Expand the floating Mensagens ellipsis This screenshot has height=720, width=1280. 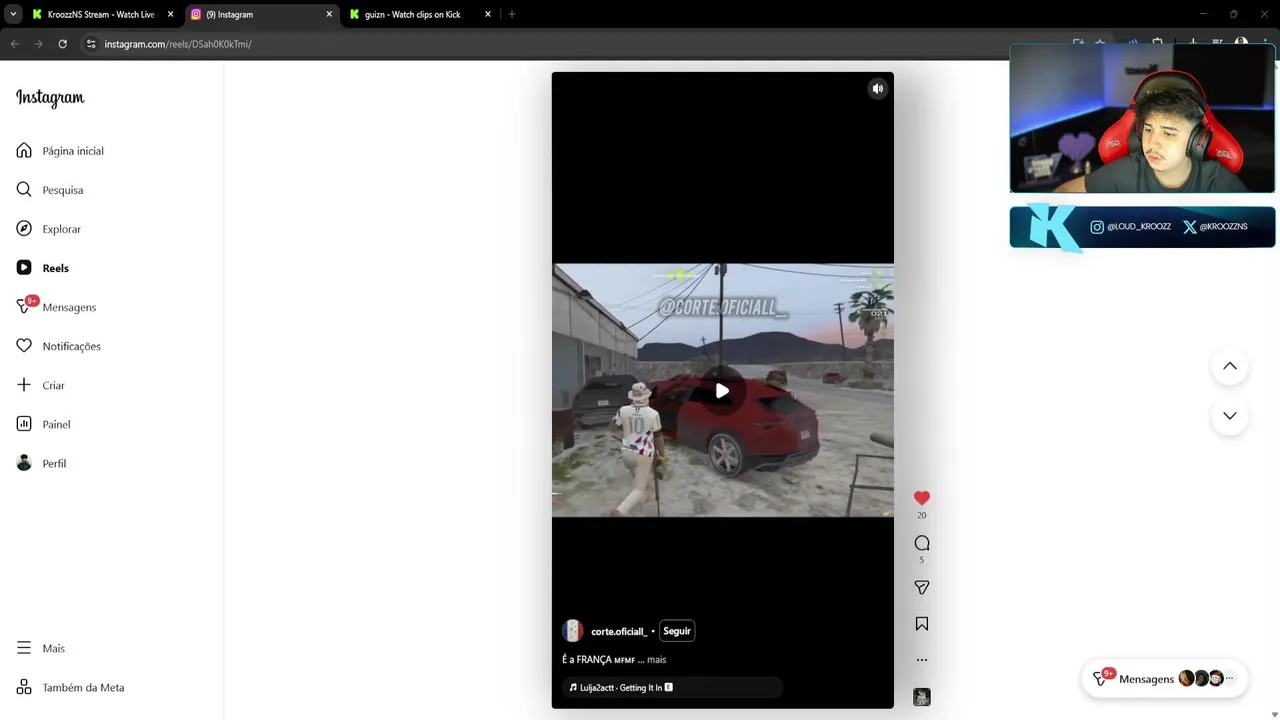pyautogui.click(x=1230, y=679)
